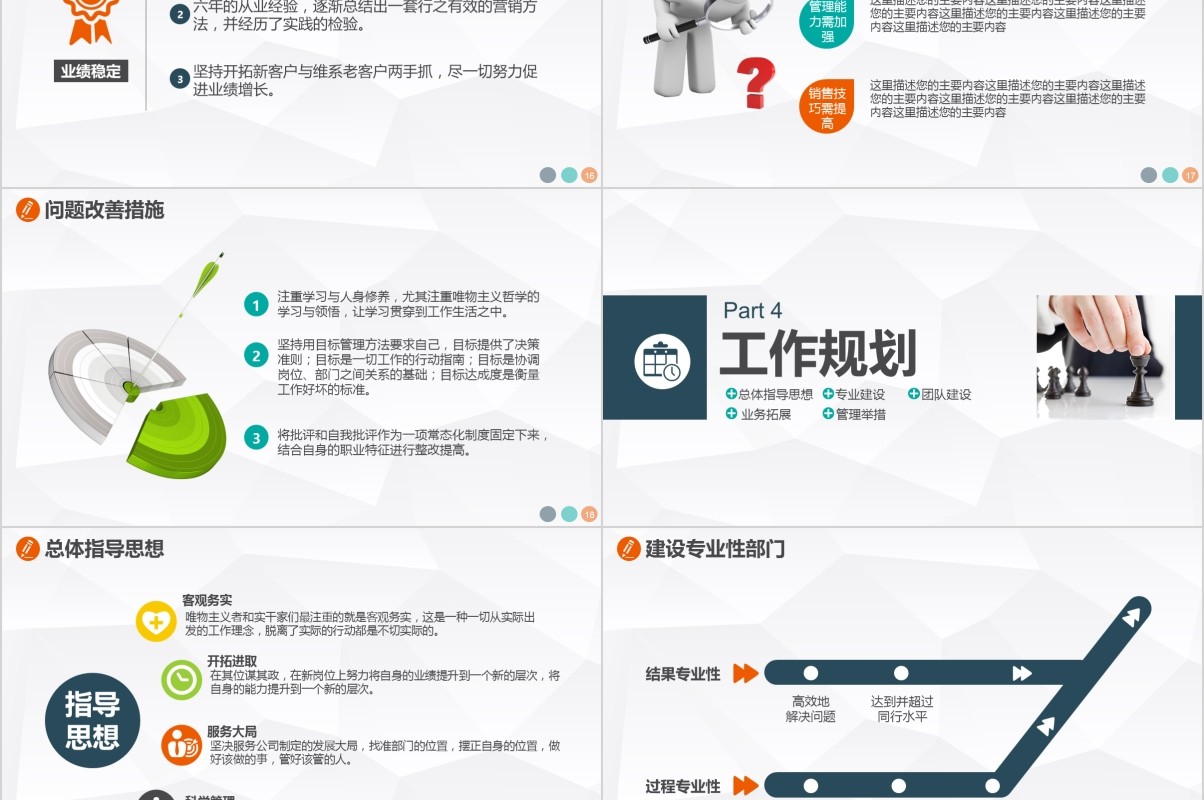This screenshot has height=800, width=1204.
Task: Click the gray circle beside page 16
Action: 548,175
